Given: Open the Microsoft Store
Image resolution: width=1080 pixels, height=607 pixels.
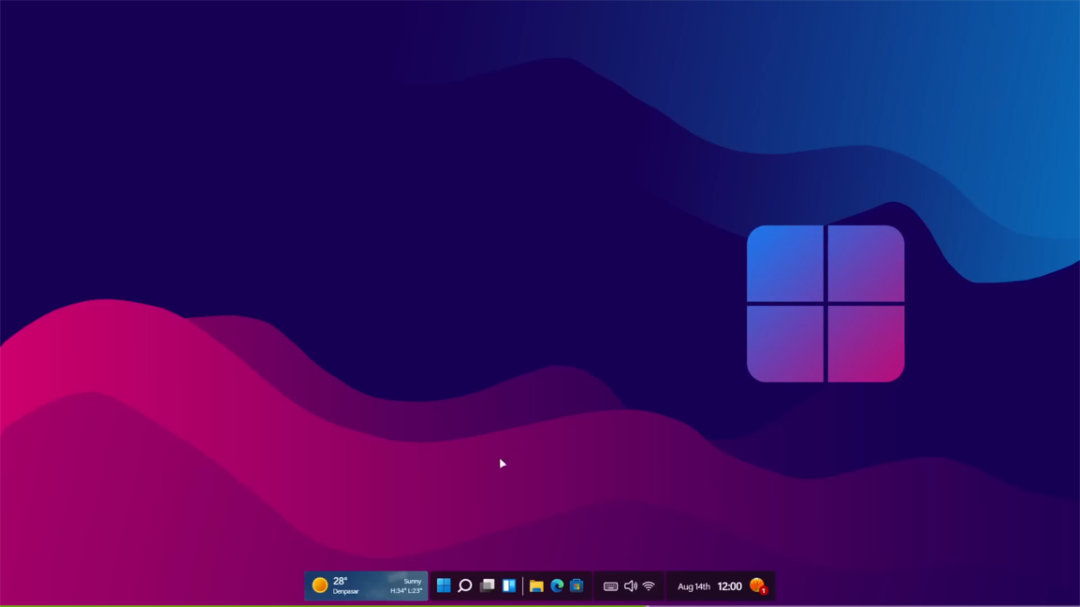Looking at the screenshot, I should click(x=577, y=586).
